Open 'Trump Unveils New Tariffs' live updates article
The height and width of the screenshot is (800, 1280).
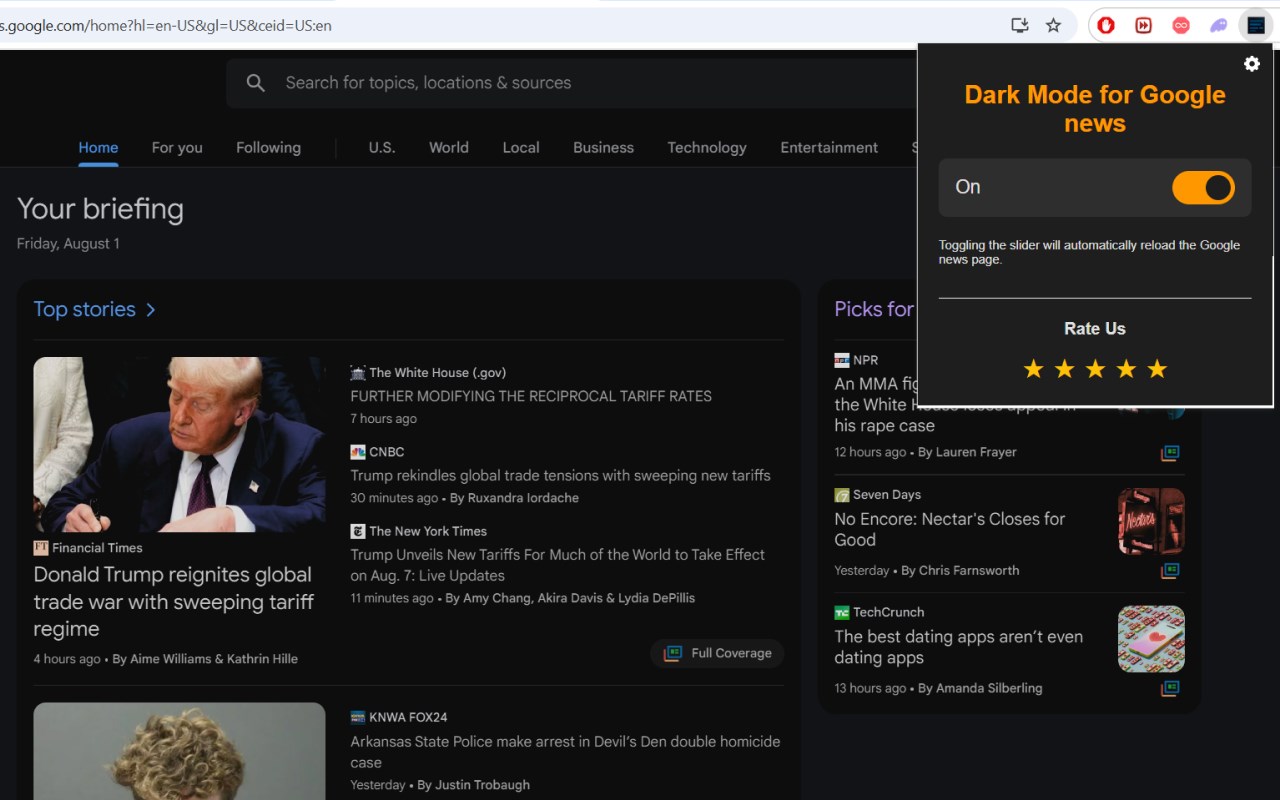[557, 565]
